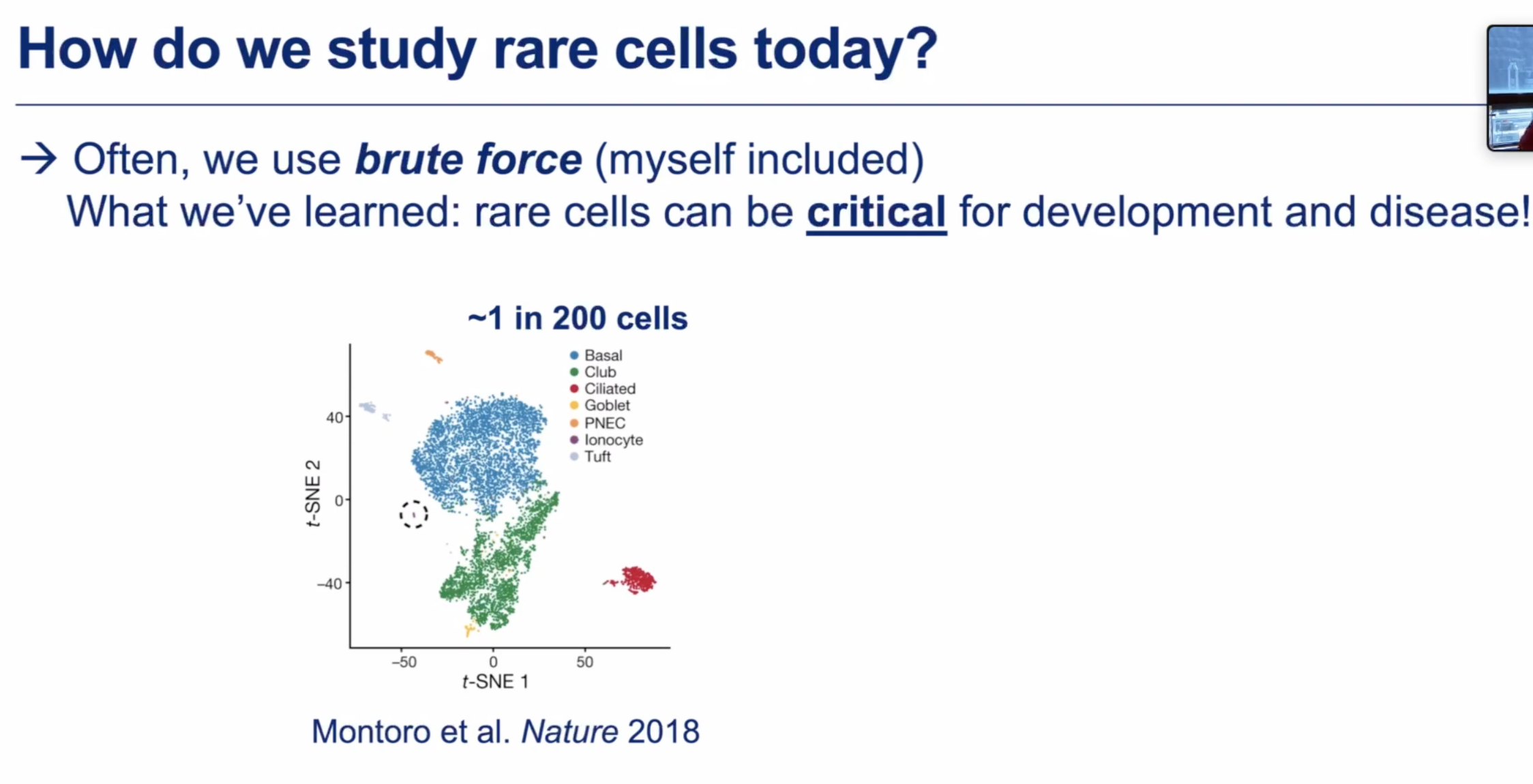1533x784 pixels.
Task: Click the 'Ionocyte' legend label
Action: click(614, 440)
